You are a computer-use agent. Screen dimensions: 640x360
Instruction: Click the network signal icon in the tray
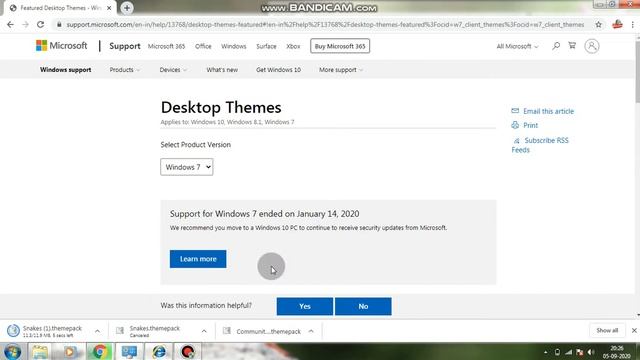[x=569, y=352]
